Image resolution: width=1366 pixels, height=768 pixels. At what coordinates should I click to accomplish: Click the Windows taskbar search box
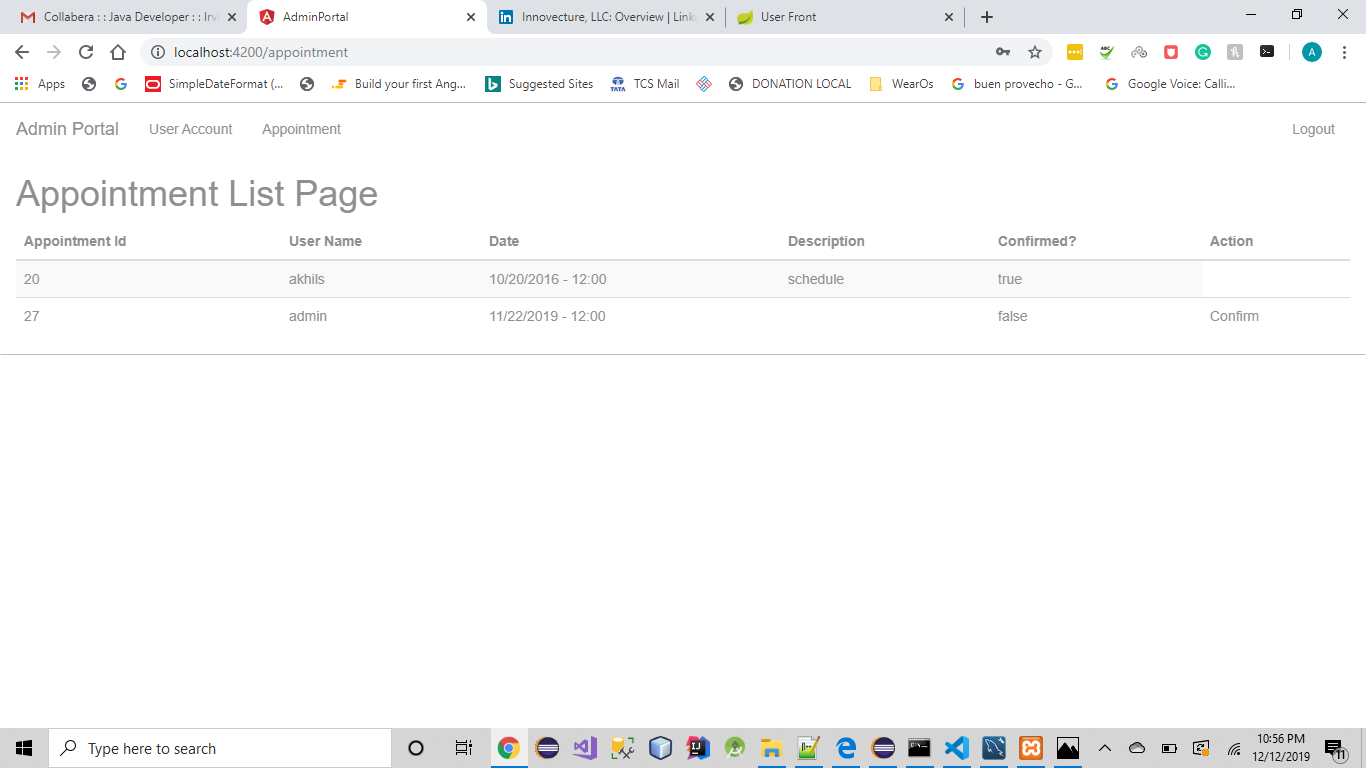click(220, 748)
